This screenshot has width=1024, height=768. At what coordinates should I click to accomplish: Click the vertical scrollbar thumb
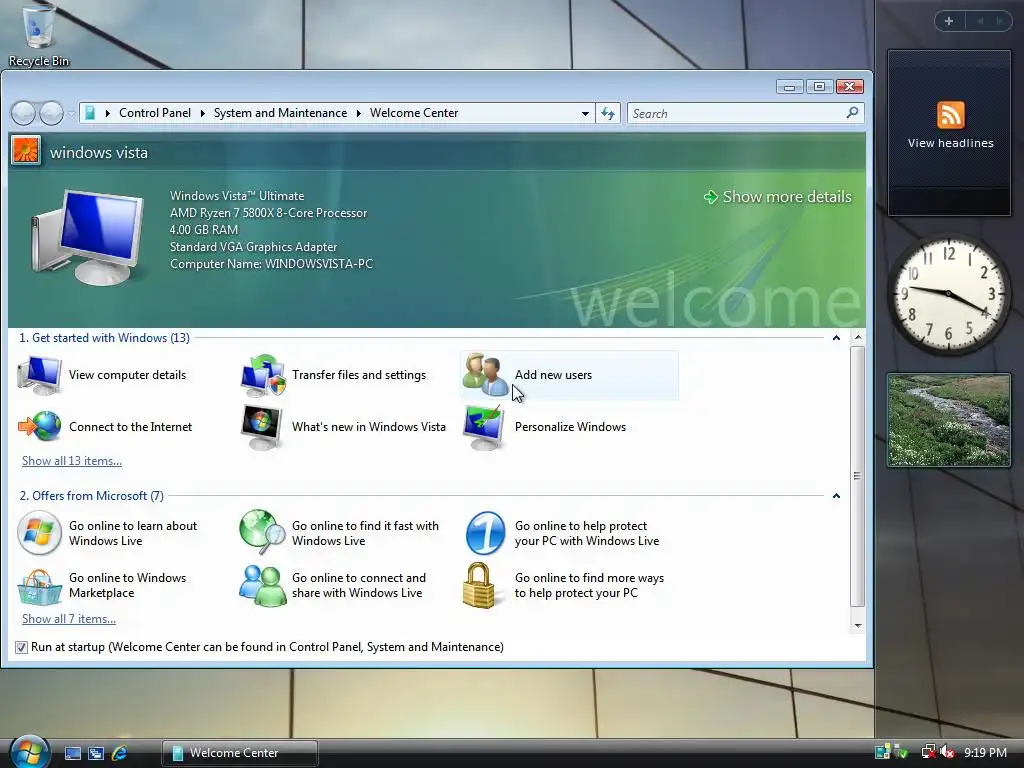[857, 476]
